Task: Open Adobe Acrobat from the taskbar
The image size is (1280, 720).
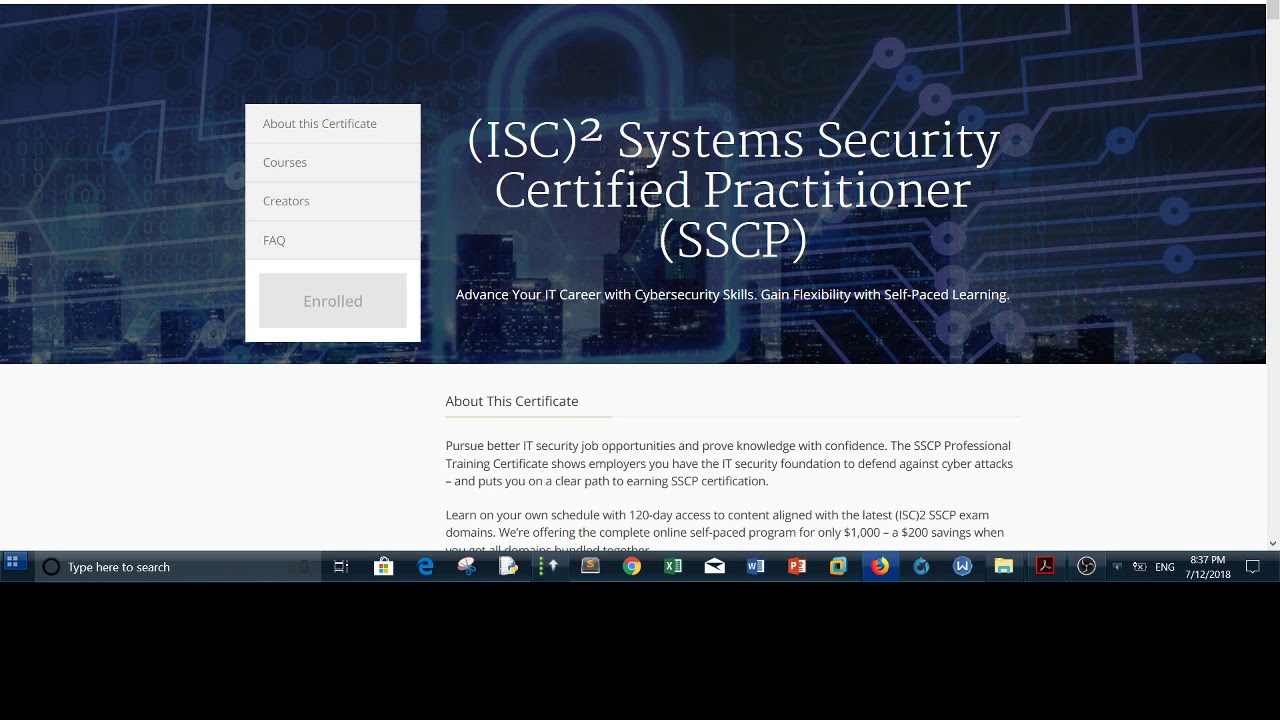Action: [x=1045, y=567]
